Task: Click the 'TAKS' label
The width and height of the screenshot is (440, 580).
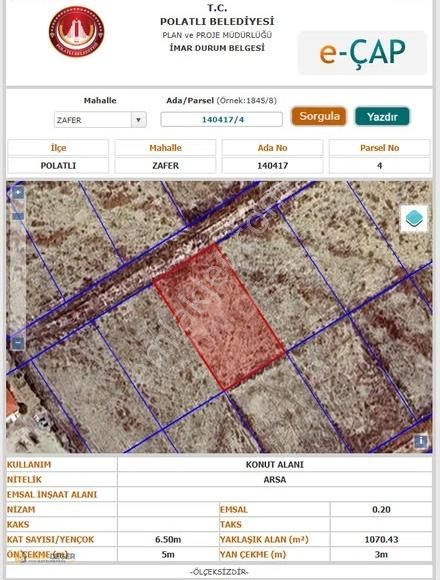Action: (231, 525)
